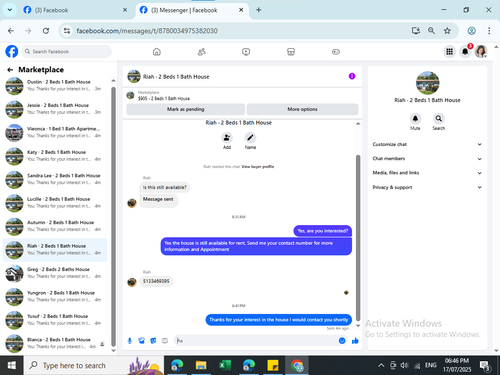Open a new browser tab
Image resolution: width=500 pixels, height=375 pixels.
pyautogui.click(x=259, y=10)
